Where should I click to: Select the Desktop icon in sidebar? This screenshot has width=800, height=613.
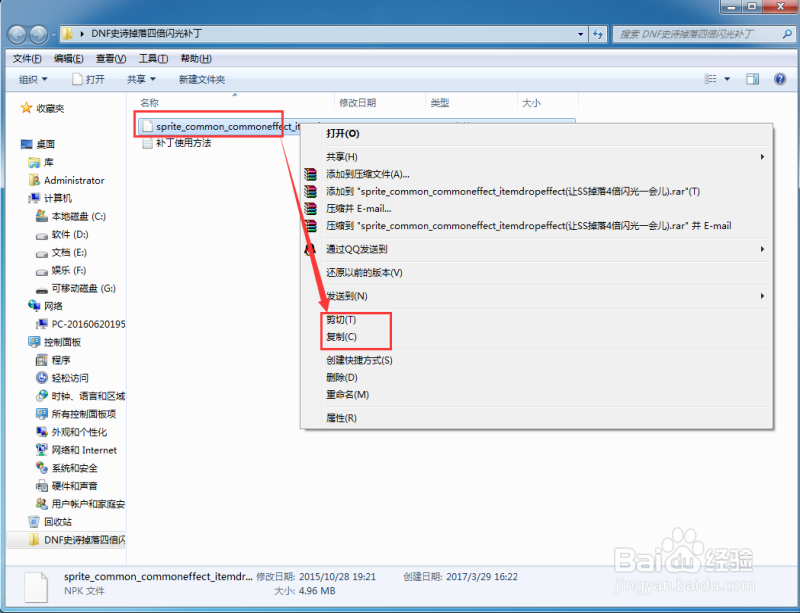coord(27,144)
